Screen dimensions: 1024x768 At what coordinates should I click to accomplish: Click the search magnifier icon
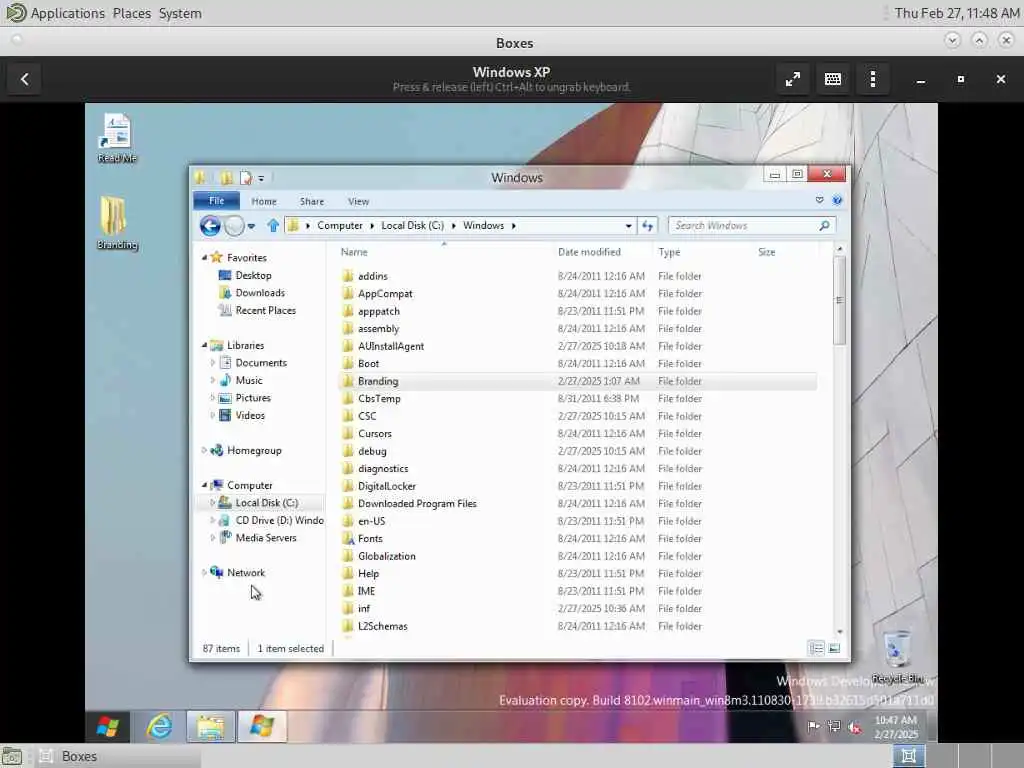click(x=824, y=225)
